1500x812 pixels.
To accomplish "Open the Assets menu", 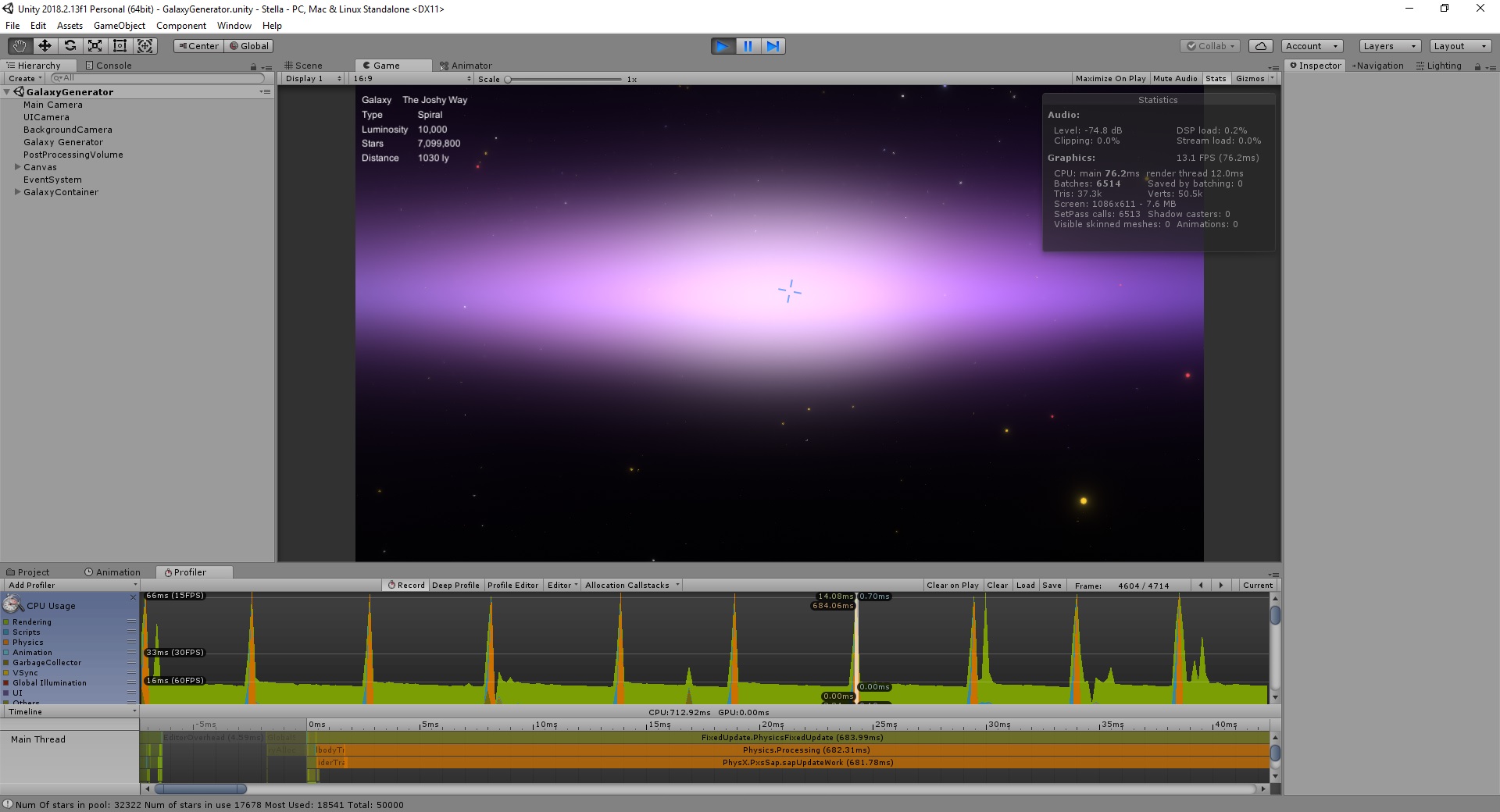I will [x=70, y=26].
